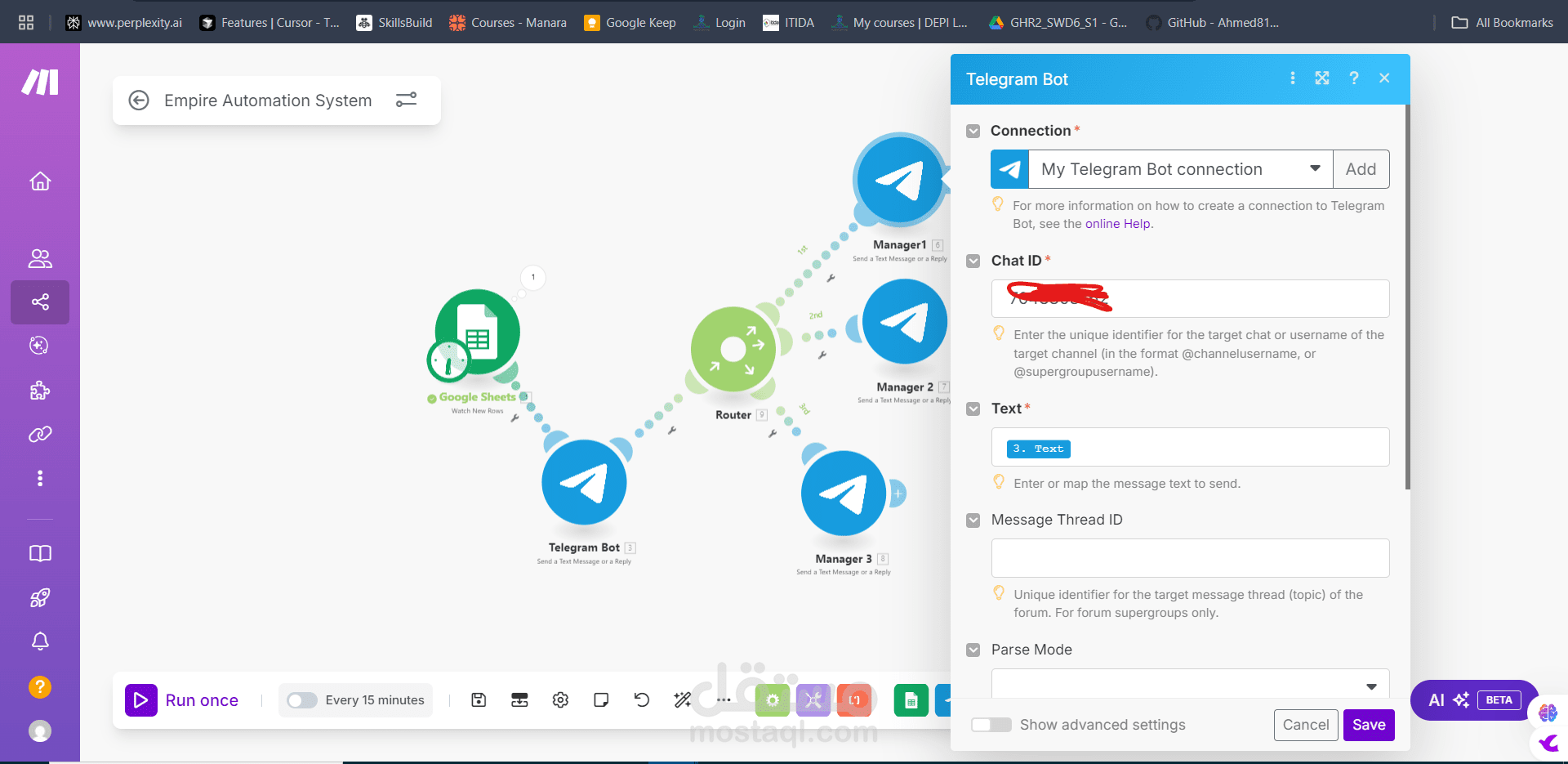Viewport: 1568px width, 764px height.
Task: Open the AI BETA assistant button
Action: pyautogui.click(x=1474, y=700)
